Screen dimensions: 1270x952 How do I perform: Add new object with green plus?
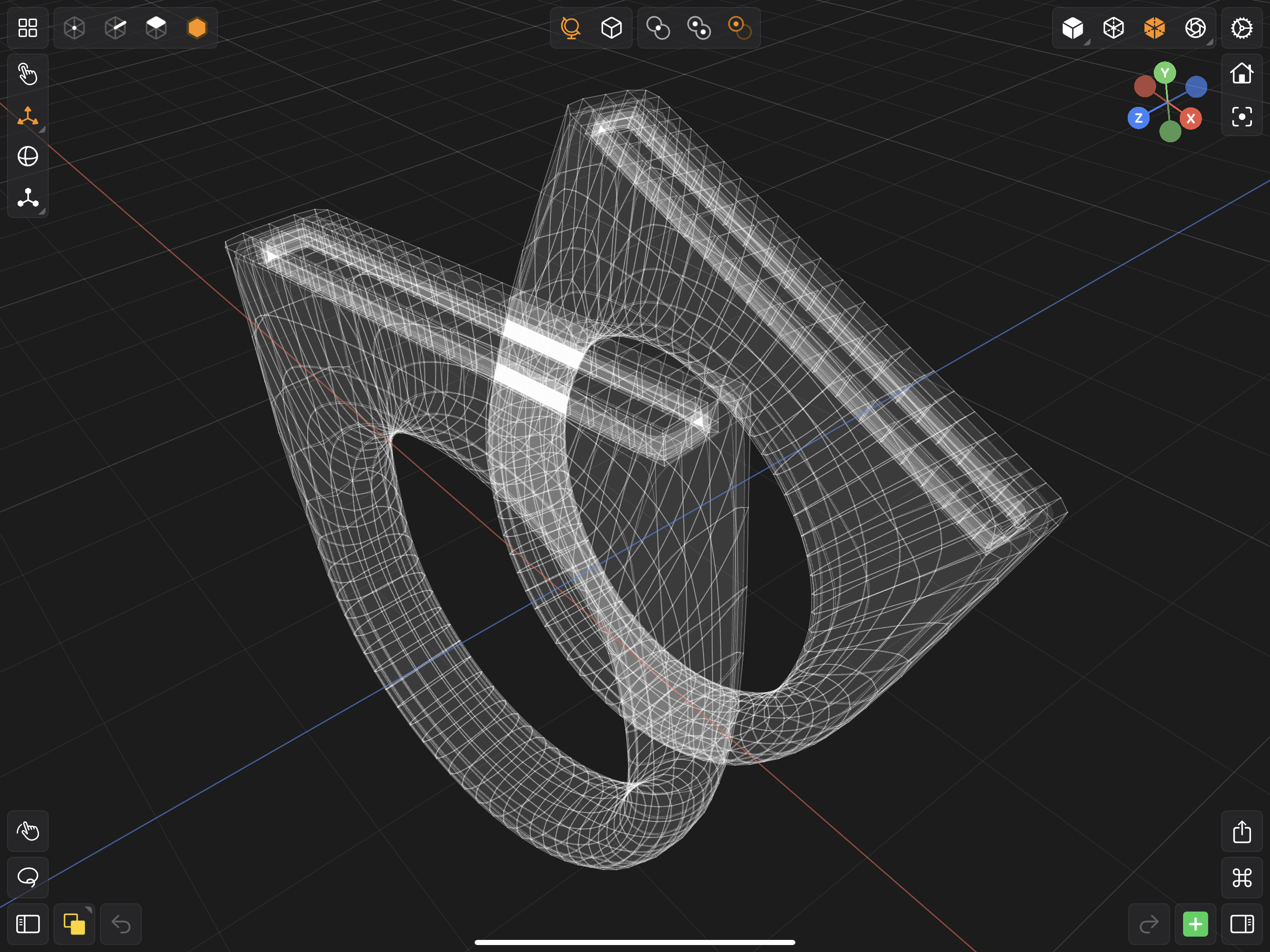(x=1195, y=924)
